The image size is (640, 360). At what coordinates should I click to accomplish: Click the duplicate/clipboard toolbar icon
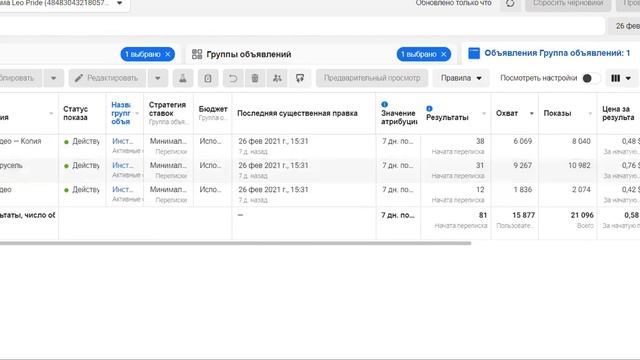[208, 78]
